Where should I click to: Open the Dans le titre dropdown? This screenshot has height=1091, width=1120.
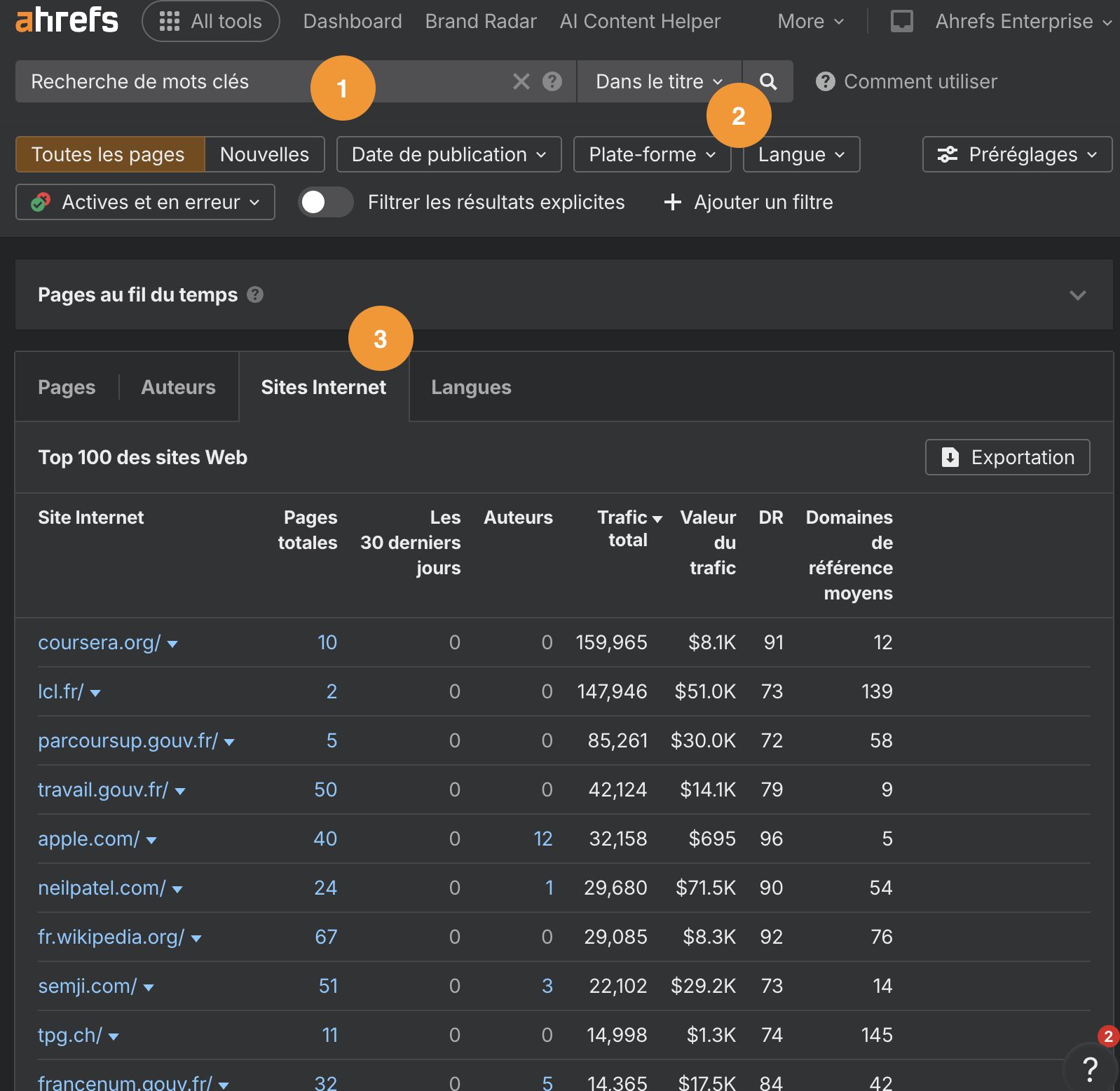pyautogui.click(x=659, y=81)
